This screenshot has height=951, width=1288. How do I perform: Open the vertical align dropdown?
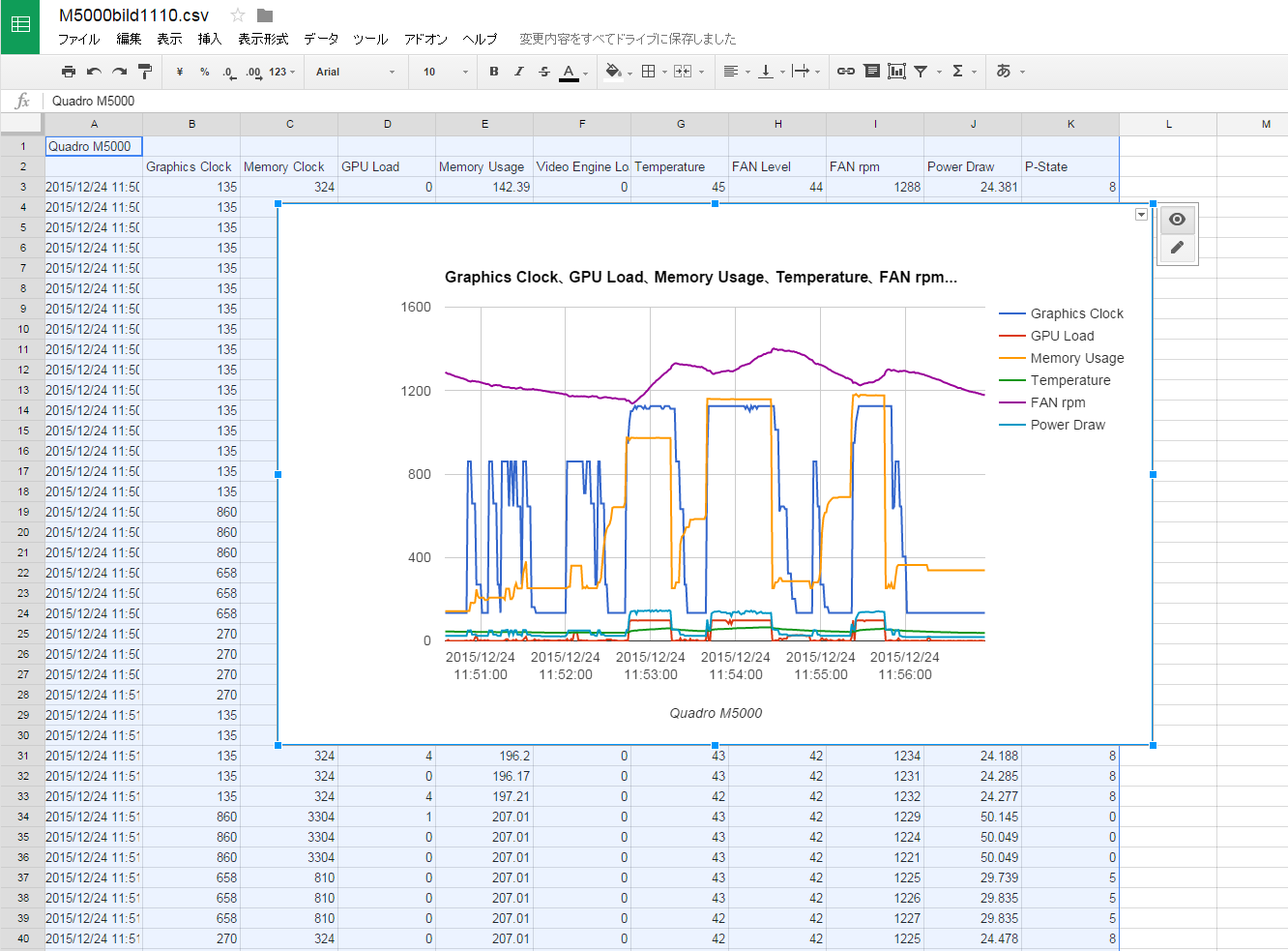tap(771, 72)
